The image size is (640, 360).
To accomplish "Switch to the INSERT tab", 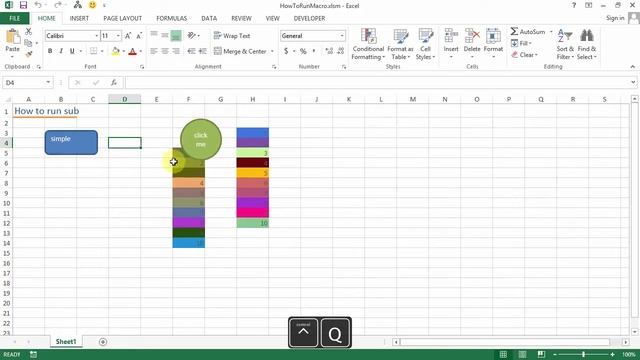I will pos(79,18).
